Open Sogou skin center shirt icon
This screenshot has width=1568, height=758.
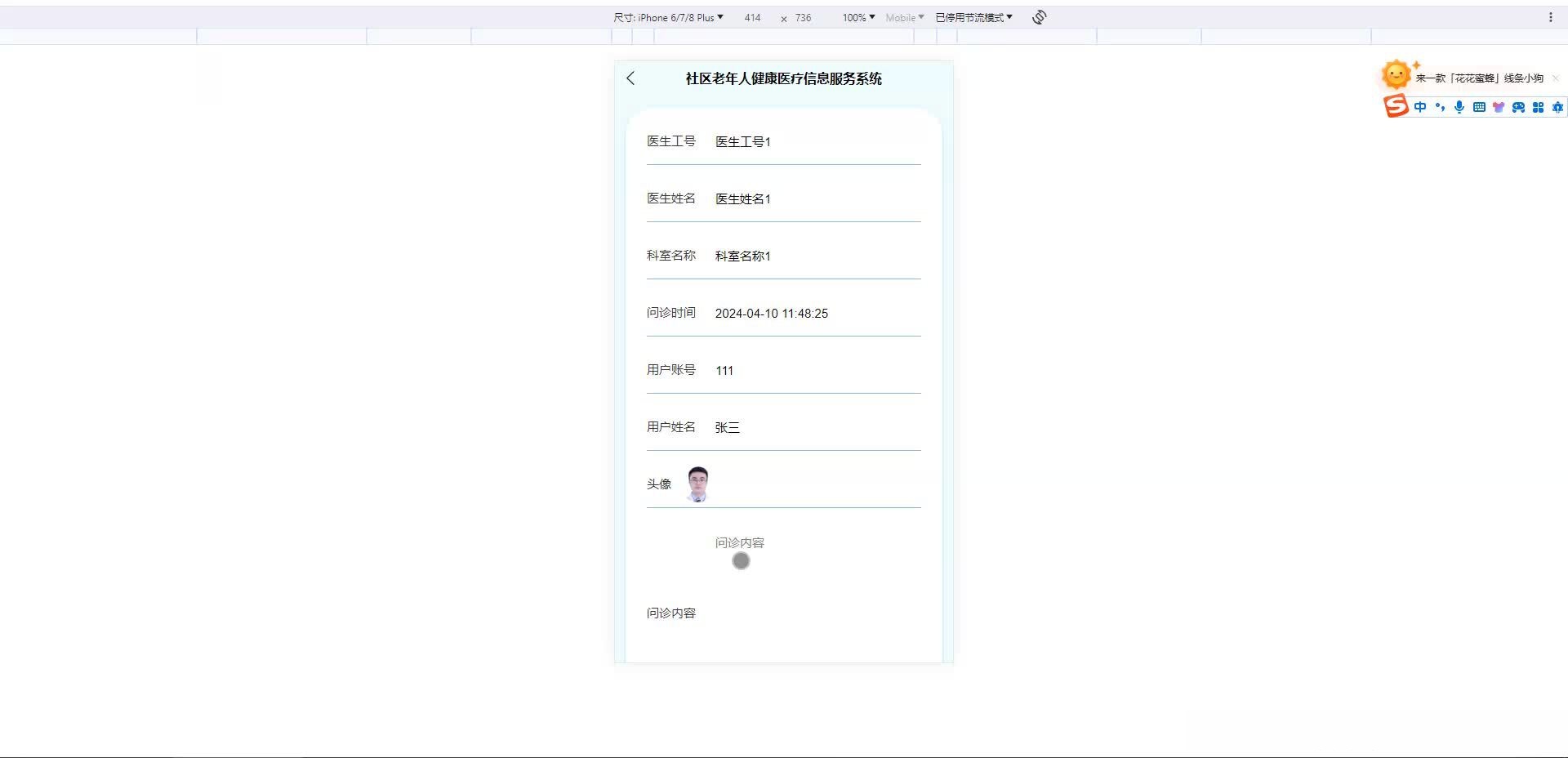(x=1499, y=107)
